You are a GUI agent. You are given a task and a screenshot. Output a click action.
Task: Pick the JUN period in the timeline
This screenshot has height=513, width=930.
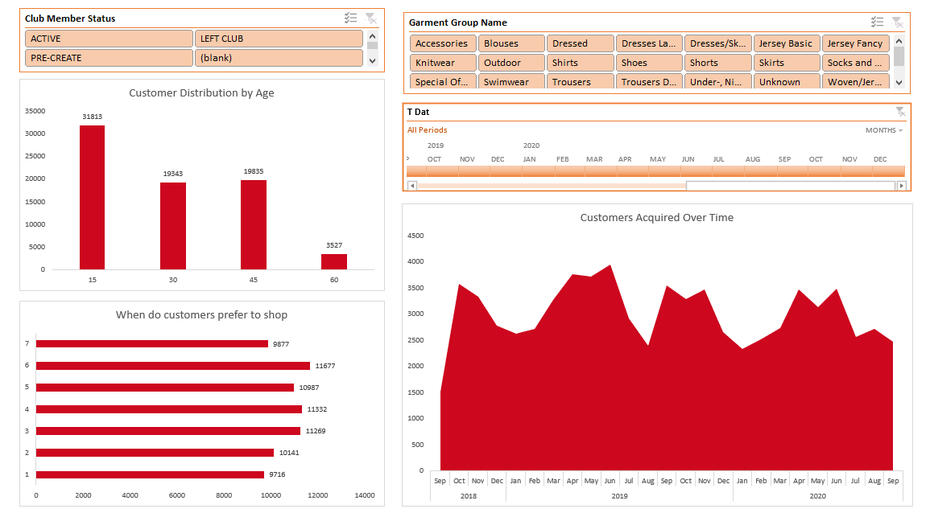tap(688, 171)
